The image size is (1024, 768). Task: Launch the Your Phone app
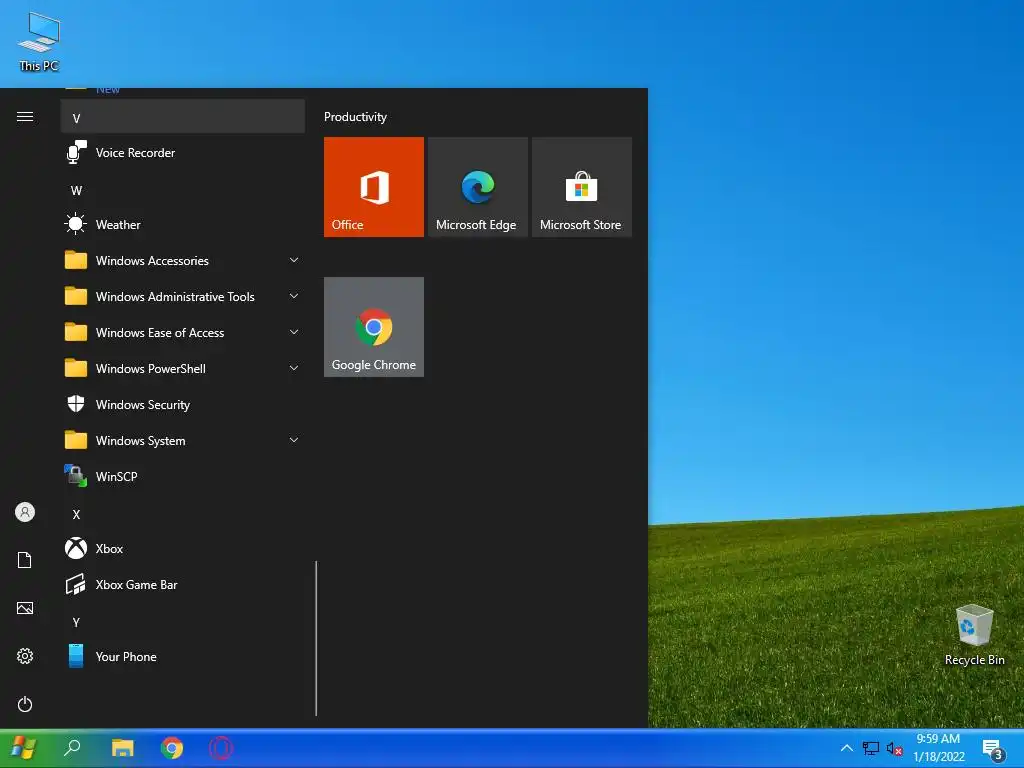(x=183, y=656)
